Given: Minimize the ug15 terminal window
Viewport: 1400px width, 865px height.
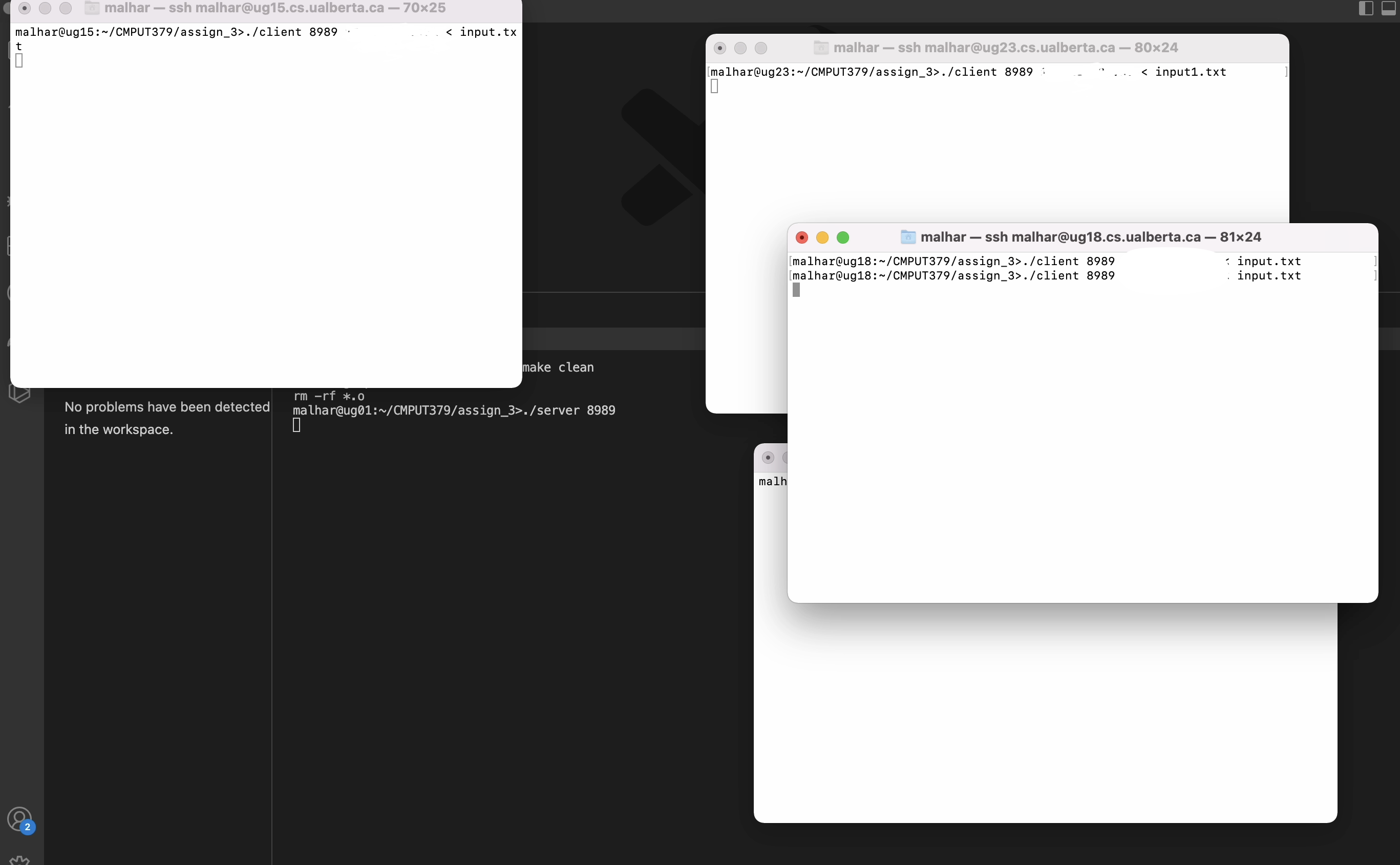Looking at the screenshot, I should pos(45,8).
